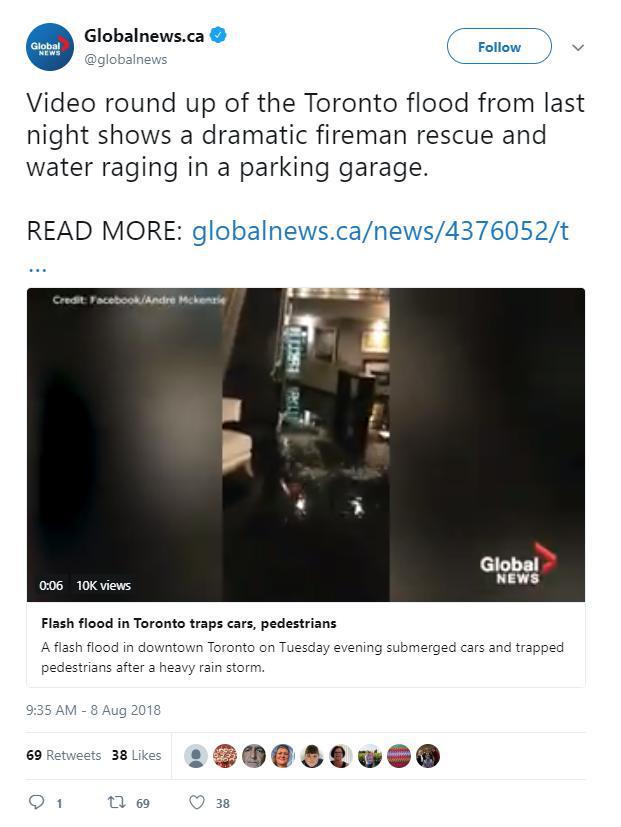Open the rainbow-striped liker avatar
This screenshot has width=621, height=827.
point(399,756)
